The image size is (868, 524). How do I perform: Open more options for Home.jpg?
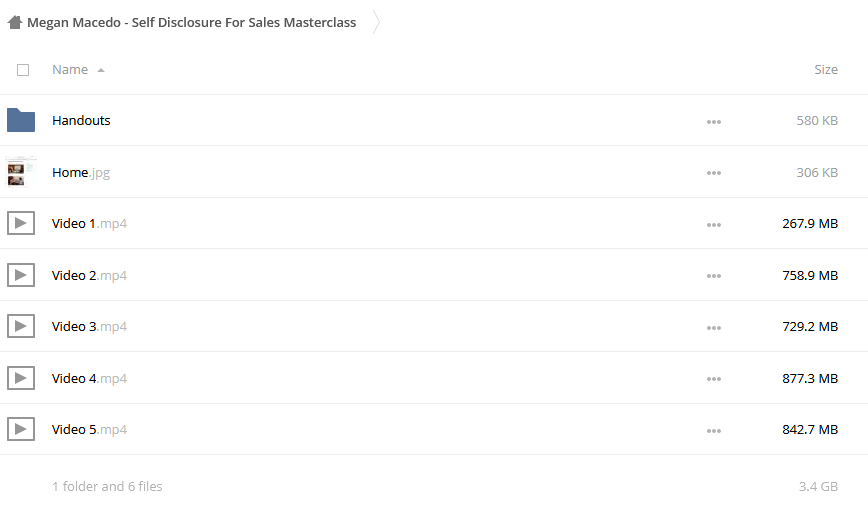click(x=714, y=173)
